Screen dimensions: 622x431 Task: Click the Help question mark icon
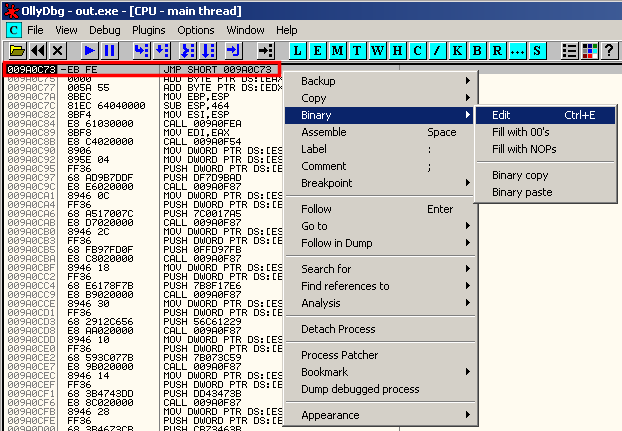tap(610, 50)
